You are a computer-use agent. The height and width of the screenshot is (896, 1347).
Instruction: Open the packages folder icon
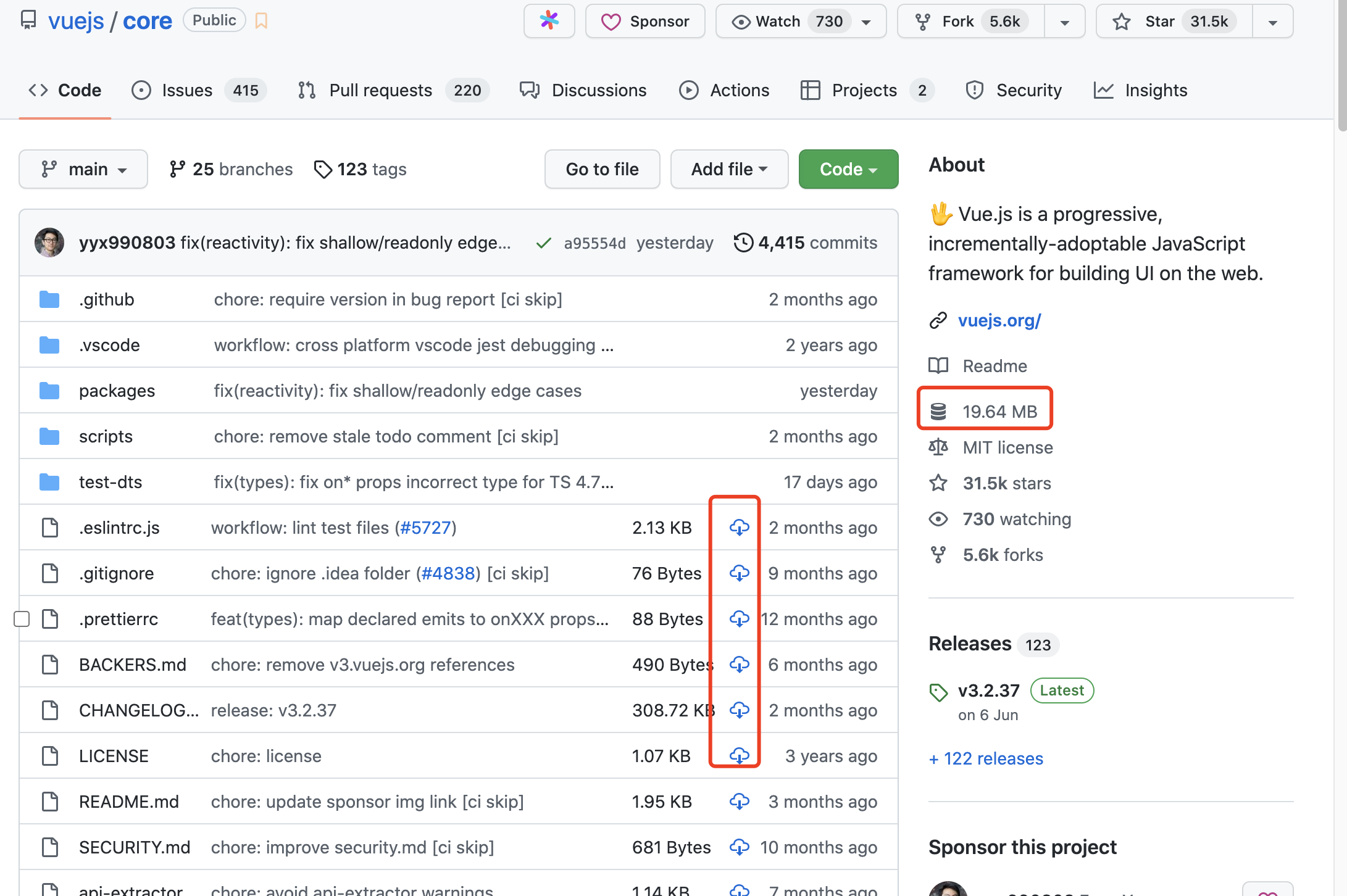click(x=49, y=391)
